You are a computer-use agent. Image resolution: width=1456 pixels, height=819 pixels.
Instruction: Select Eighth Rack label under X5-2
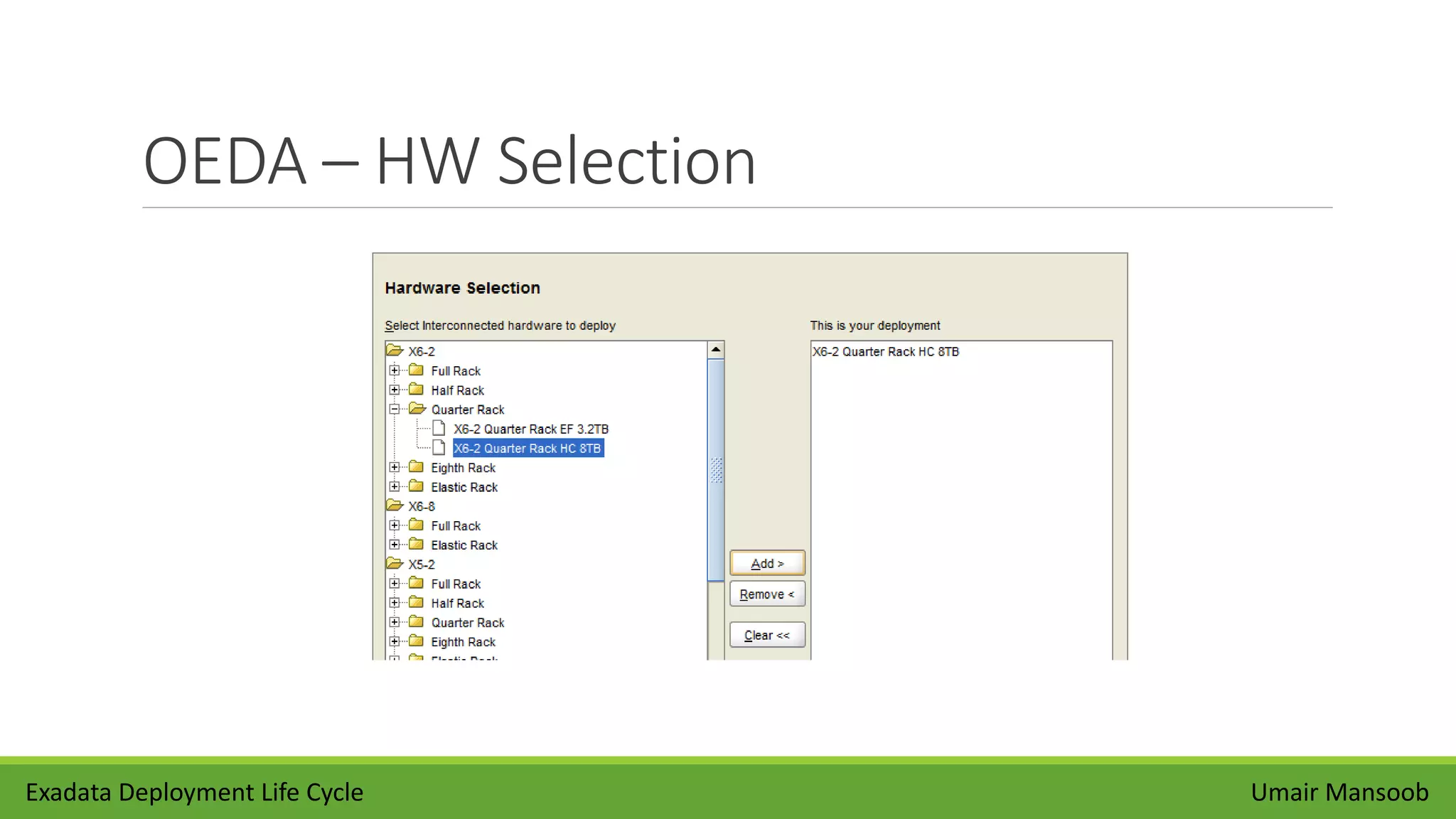point(463,642)
